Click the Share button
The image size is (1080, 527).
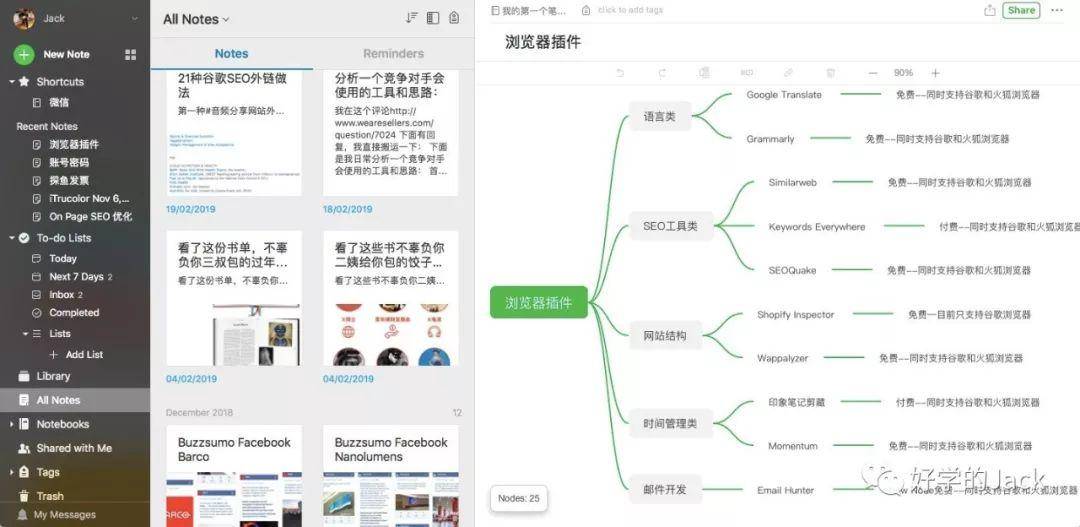1021,10
